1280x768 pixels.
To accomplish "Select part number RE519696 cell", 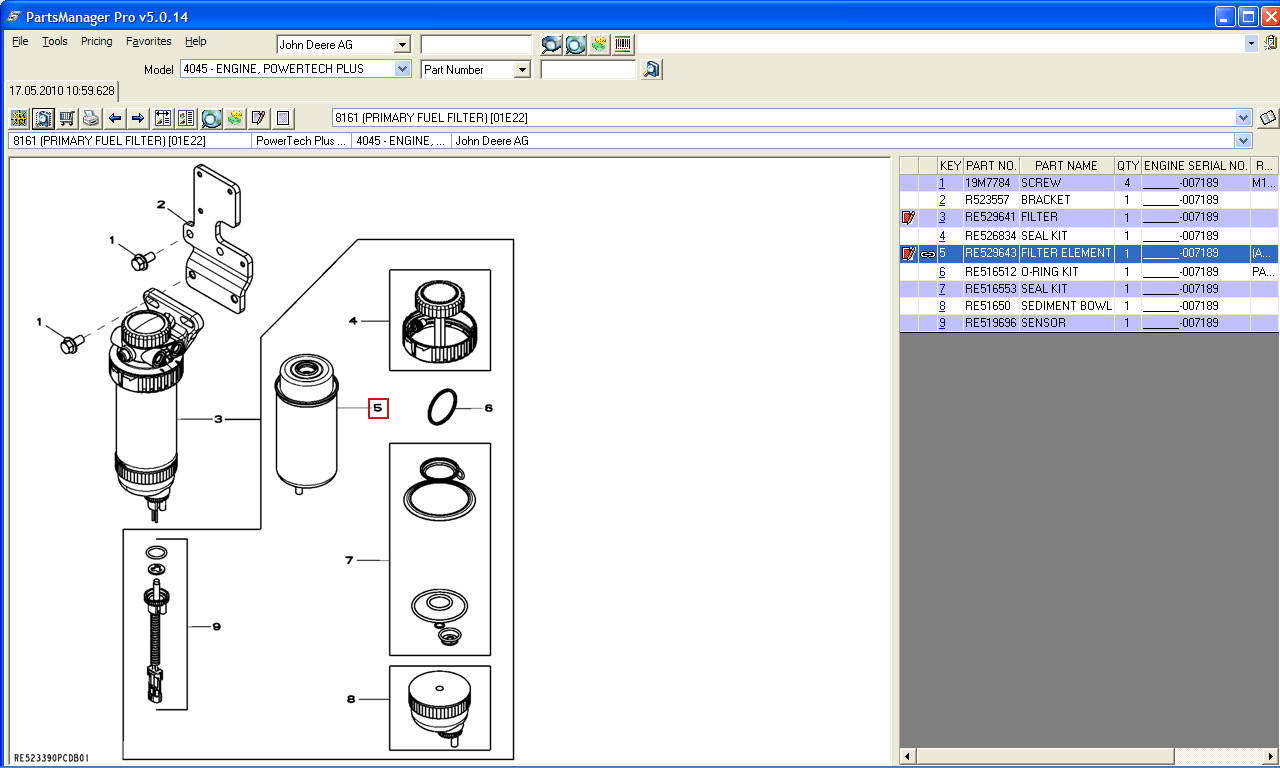I will pos(991,323).
